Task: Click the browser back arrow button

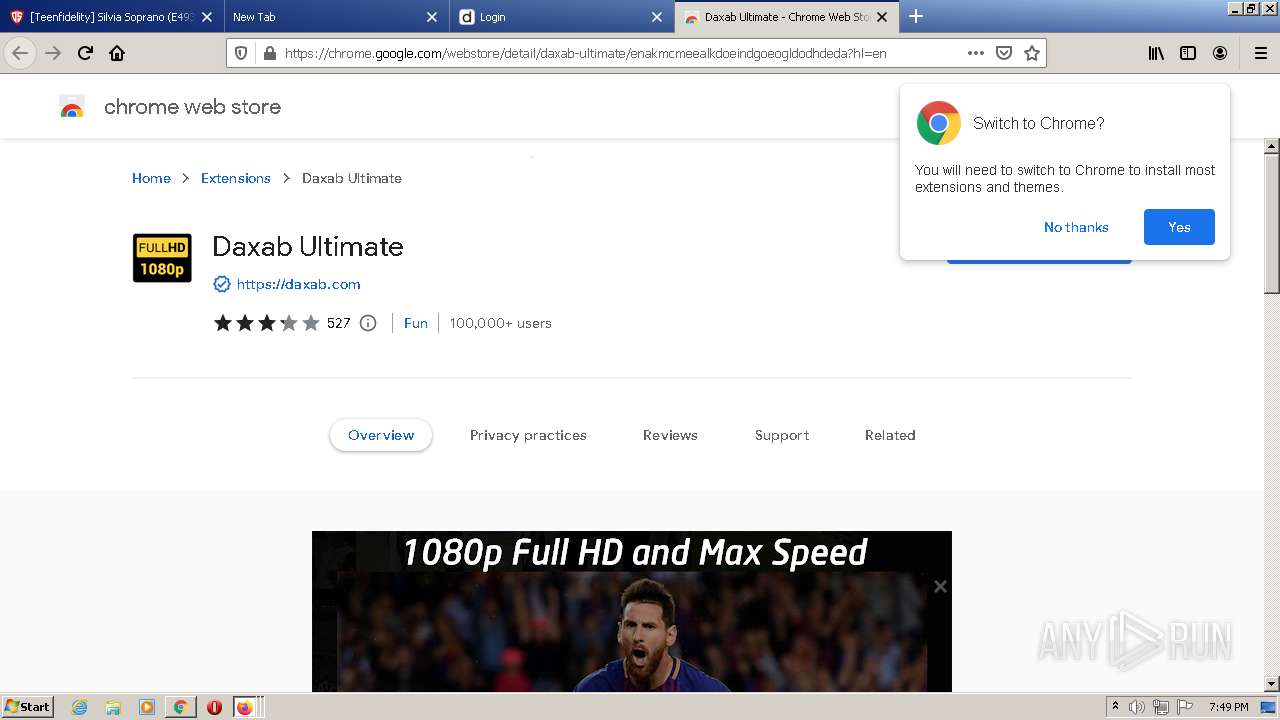Action: 20,53
